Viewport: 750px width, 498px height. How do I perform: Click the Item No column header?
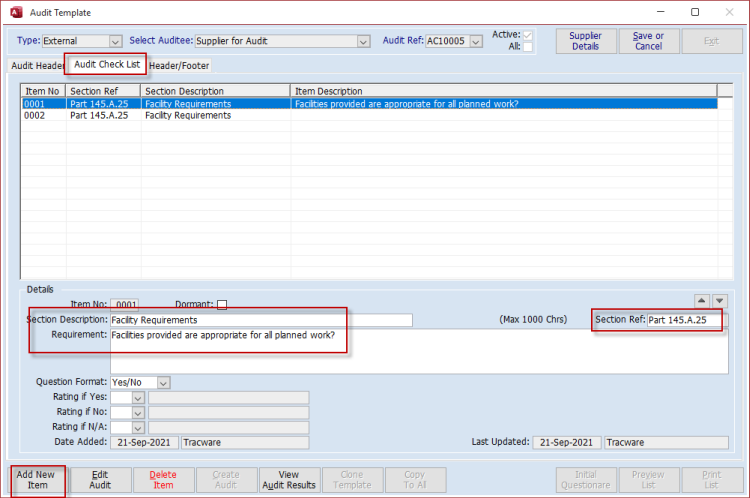[x=43, y=91]
